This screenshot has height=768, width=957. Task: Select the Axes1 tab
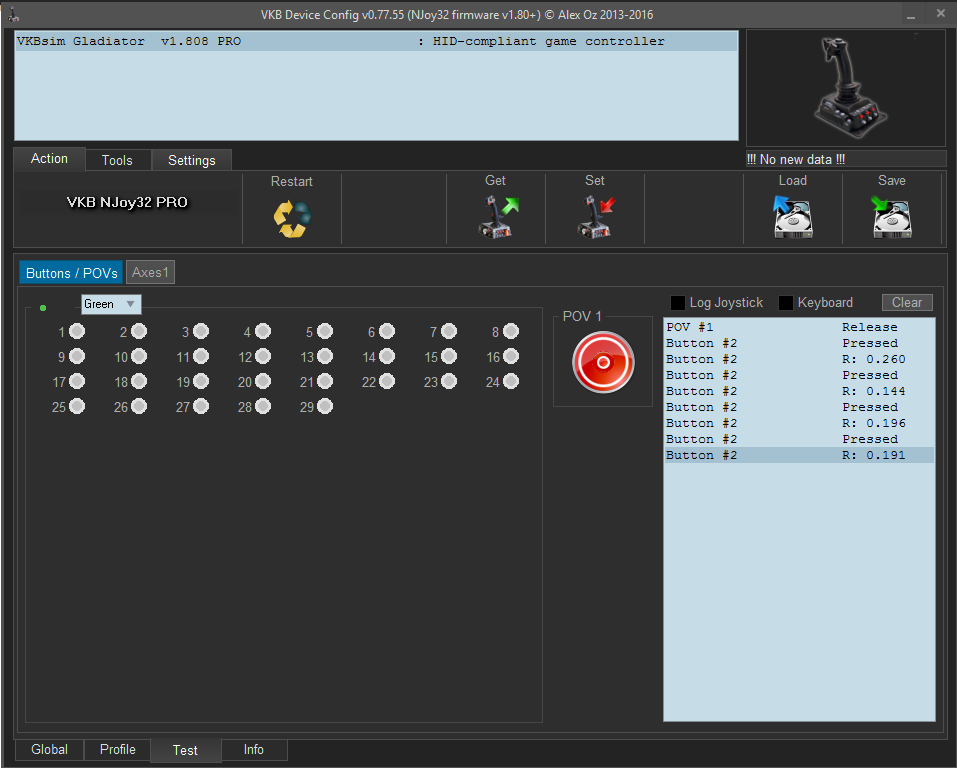pos(150,272)
